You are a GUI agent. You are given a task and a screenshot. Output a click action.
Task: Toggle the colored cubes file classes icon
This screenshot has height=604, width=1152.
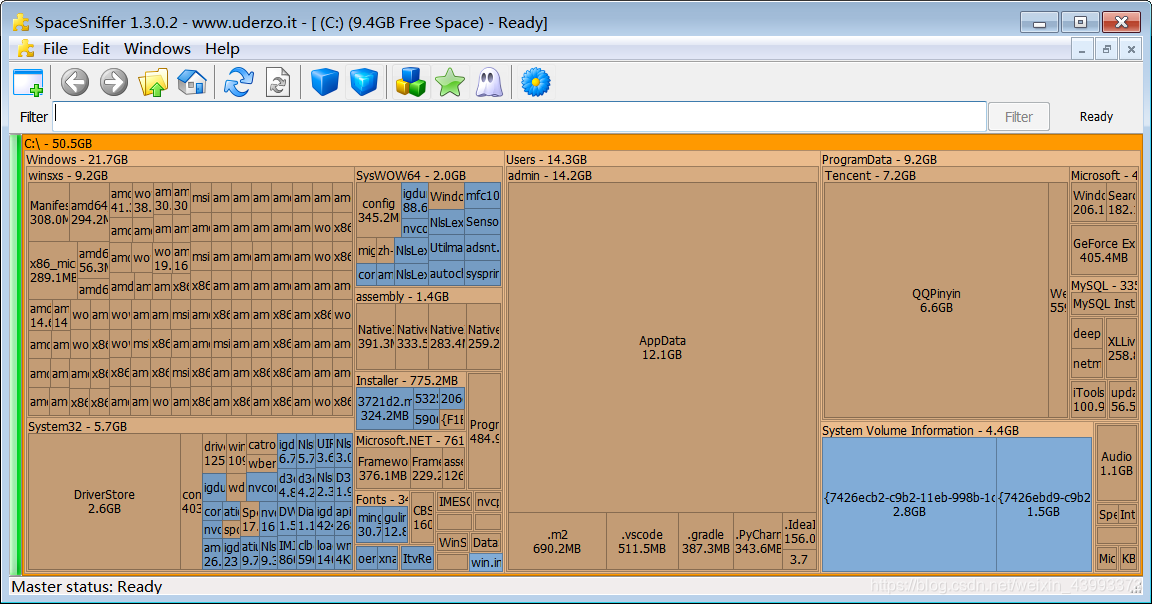pos(411,82)
